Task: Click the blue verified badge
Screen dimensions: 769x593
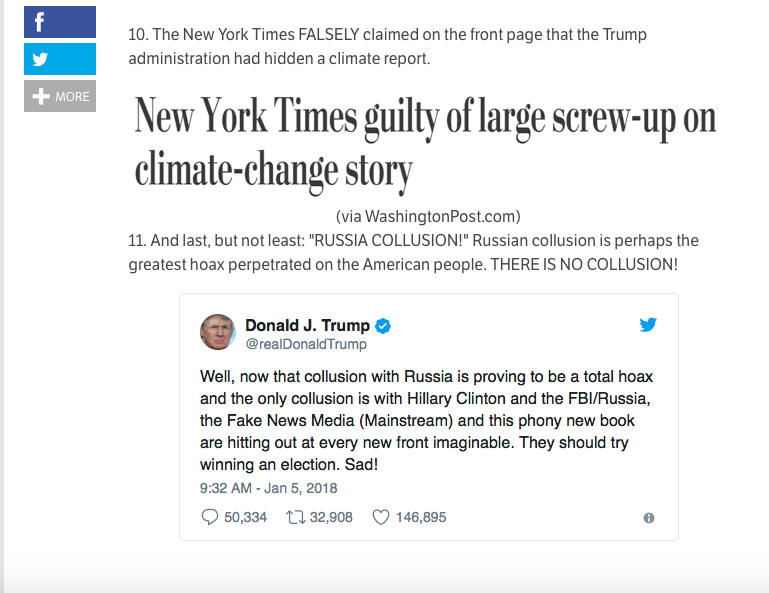Action: coord(383,326)
